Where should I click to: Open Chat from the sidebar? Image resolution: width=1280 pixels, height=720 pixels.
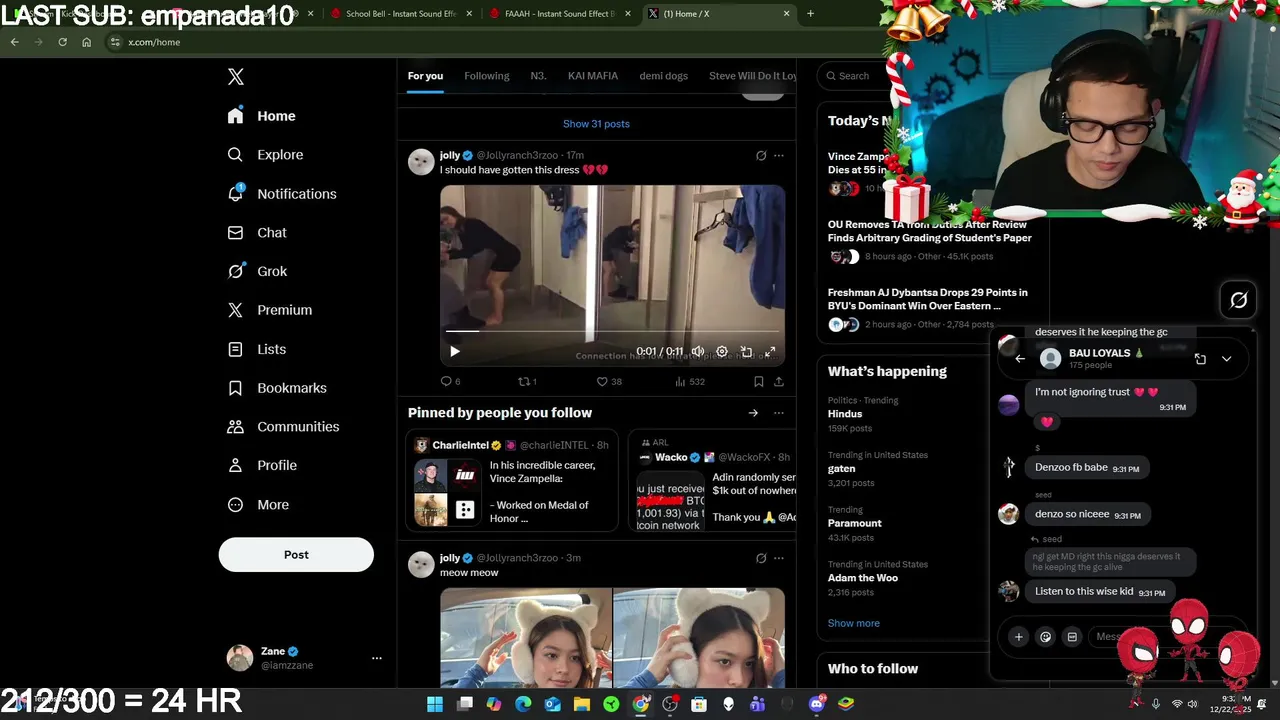point(258,232)
